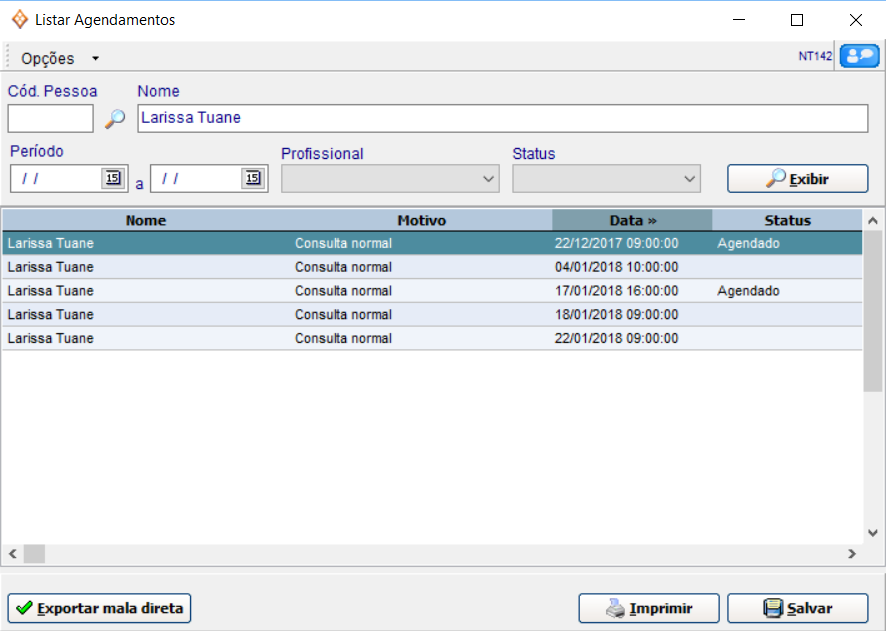Viewport: 886px width, 631px height.
Task: Click the Salvar button
Action: [797, 608]
